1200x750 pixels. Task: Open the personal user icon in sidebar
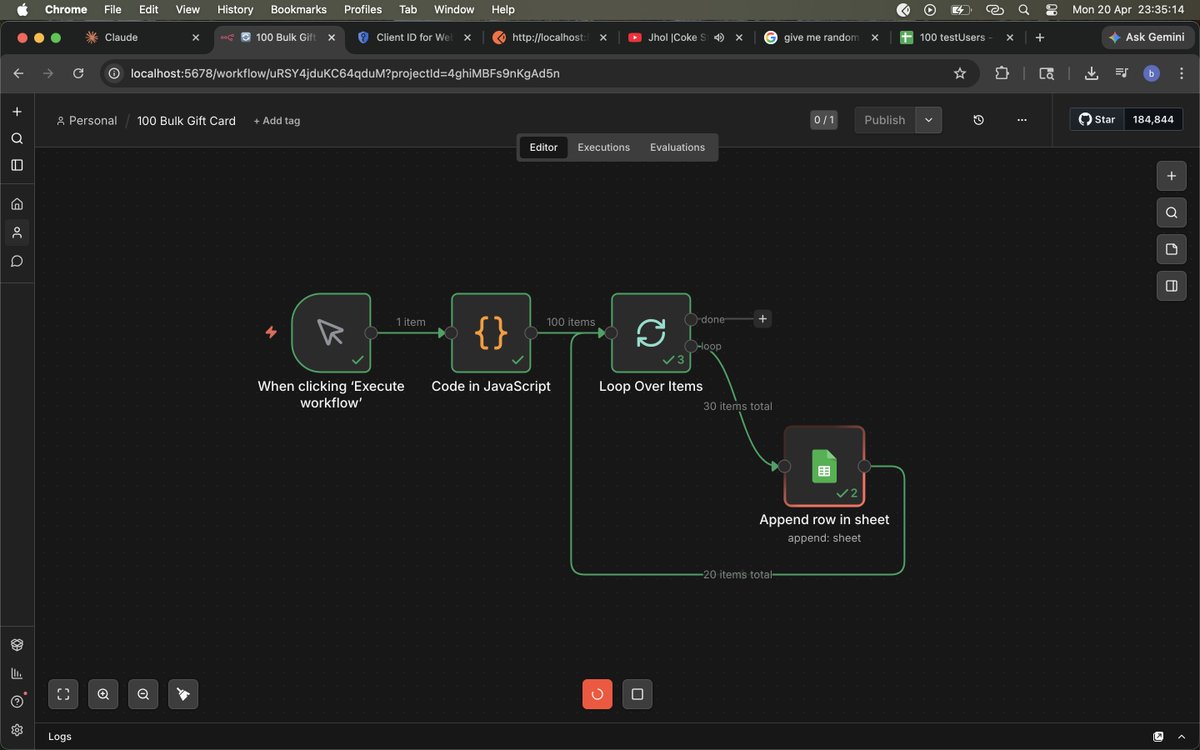(x=17, y=233)
